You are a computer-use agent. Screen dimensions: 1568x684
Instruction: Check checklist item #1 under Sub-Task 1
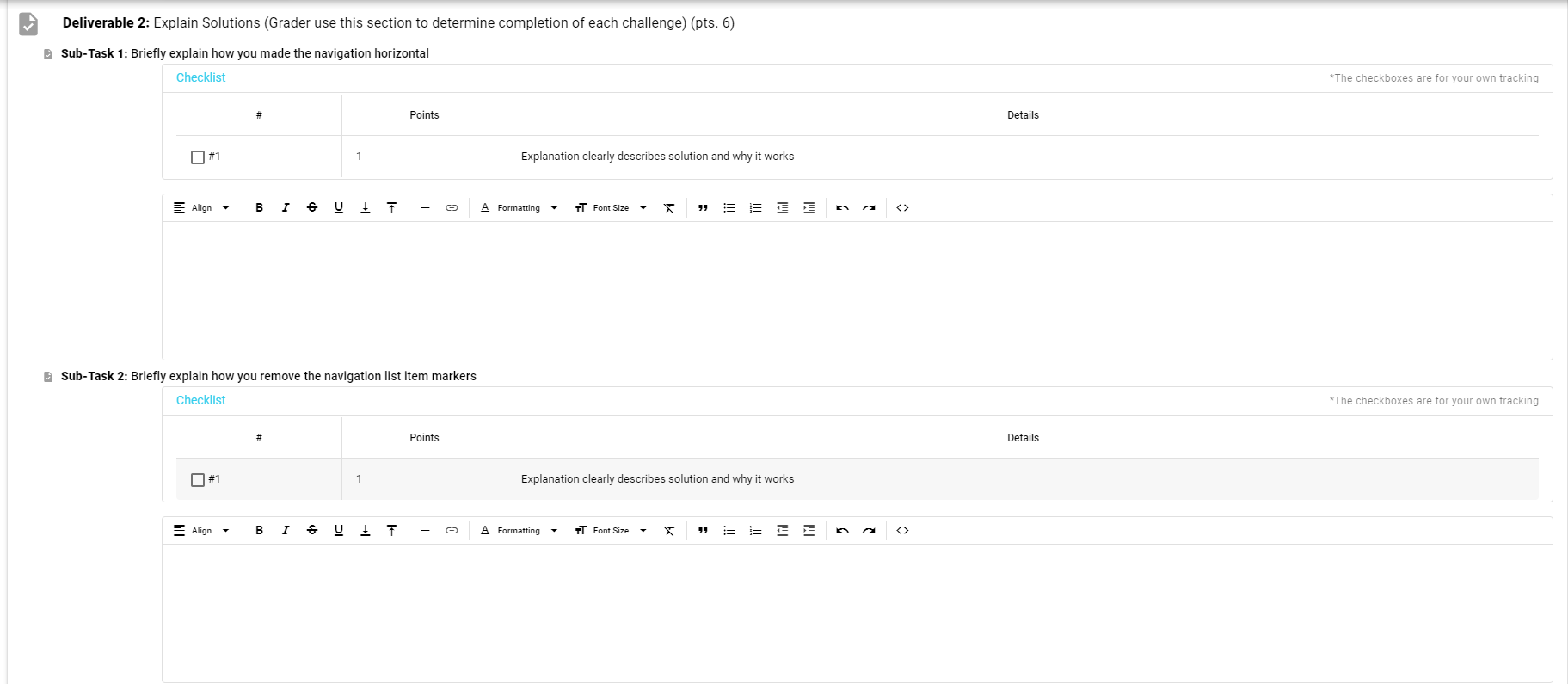coord(198,157)
